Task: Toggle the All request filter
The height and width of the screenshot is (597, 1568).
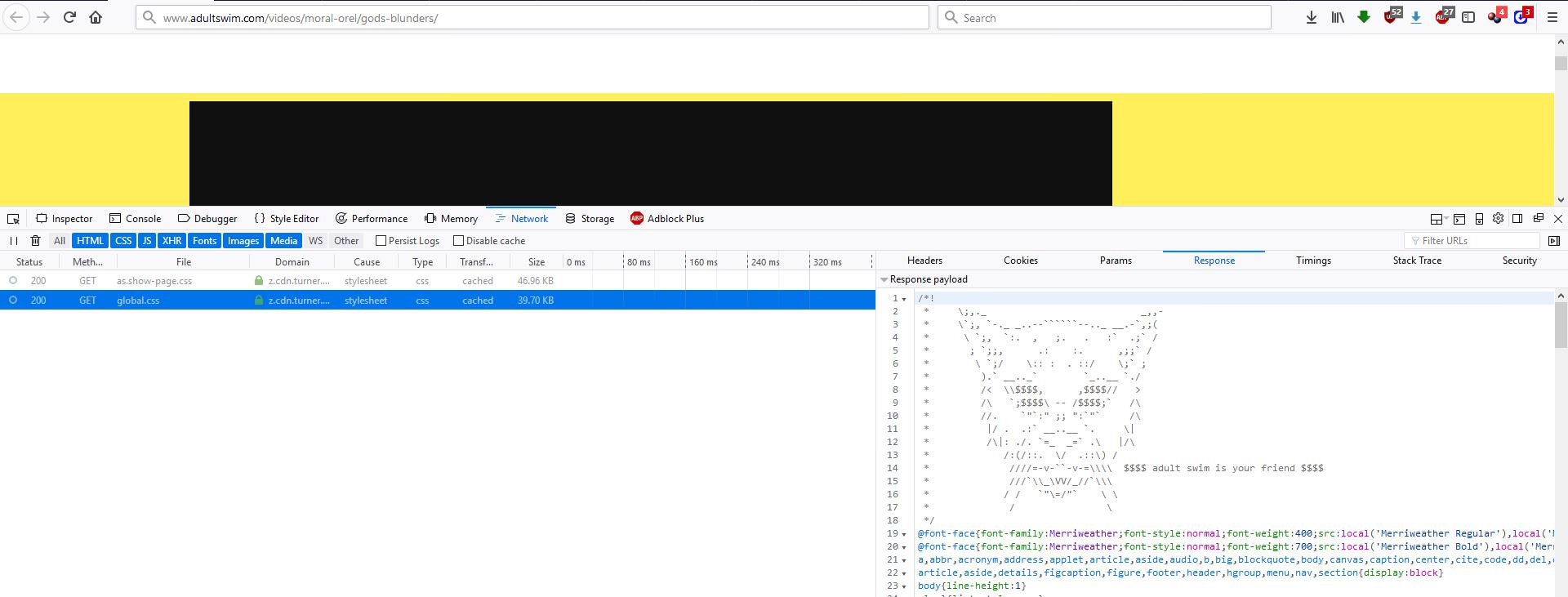Action: [60, 241]
